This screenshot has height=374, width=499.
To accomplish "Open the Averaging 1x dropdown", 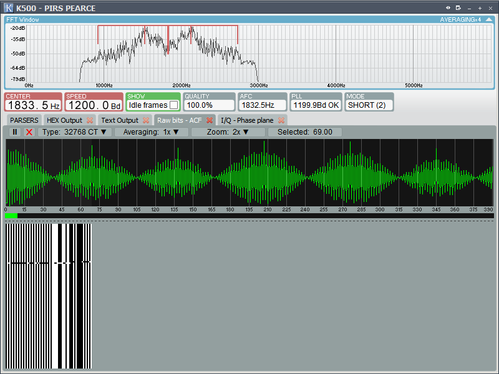I will click(x=151, y=132).
